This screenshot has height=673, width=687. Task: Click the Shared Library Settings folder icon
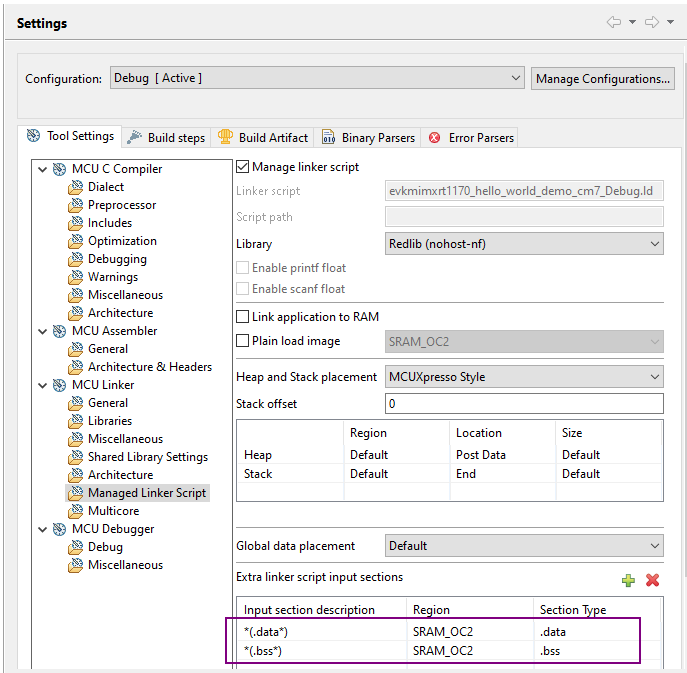(76, 457)
